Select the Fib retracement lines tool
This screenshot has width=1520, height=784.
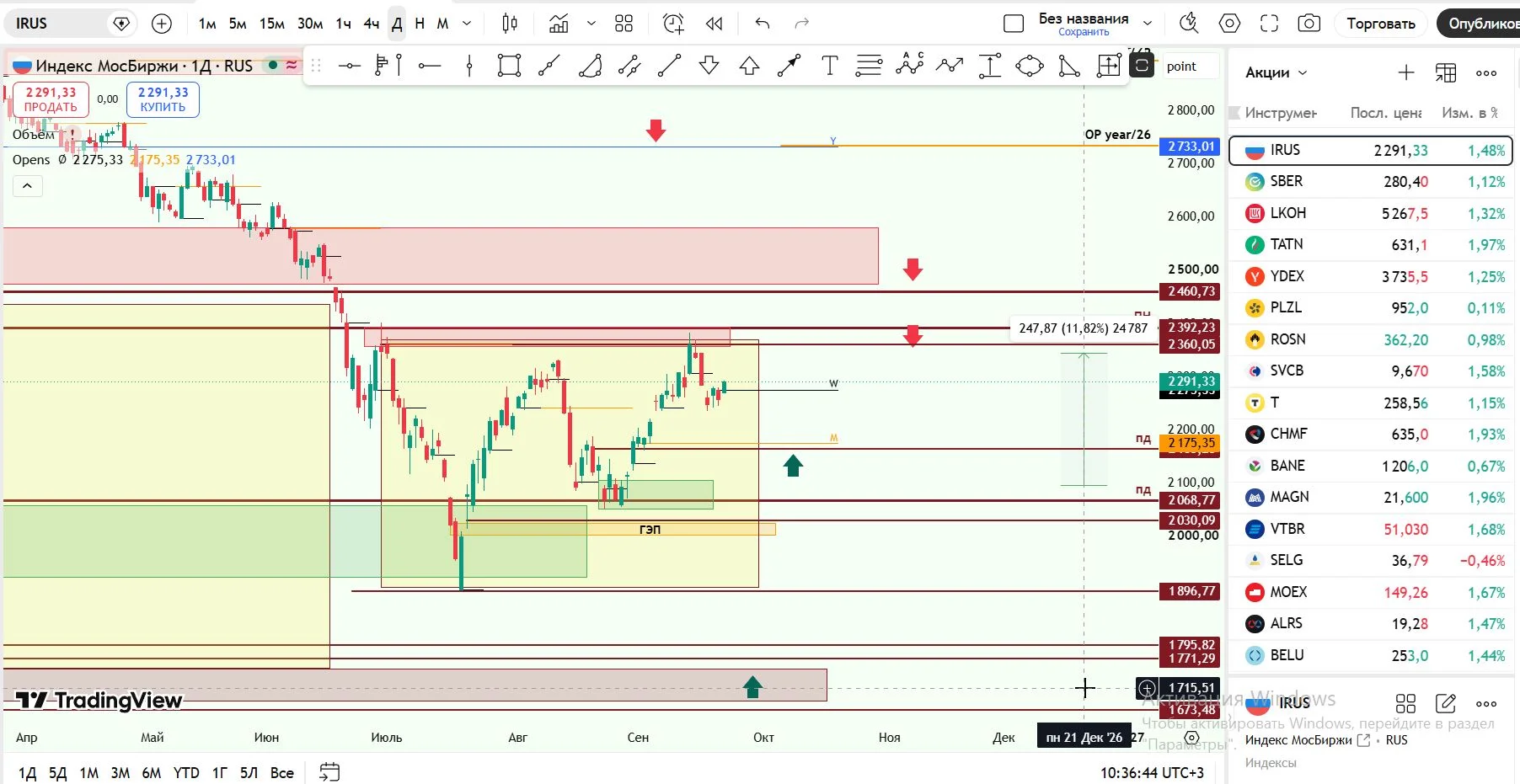coord(869,66)
